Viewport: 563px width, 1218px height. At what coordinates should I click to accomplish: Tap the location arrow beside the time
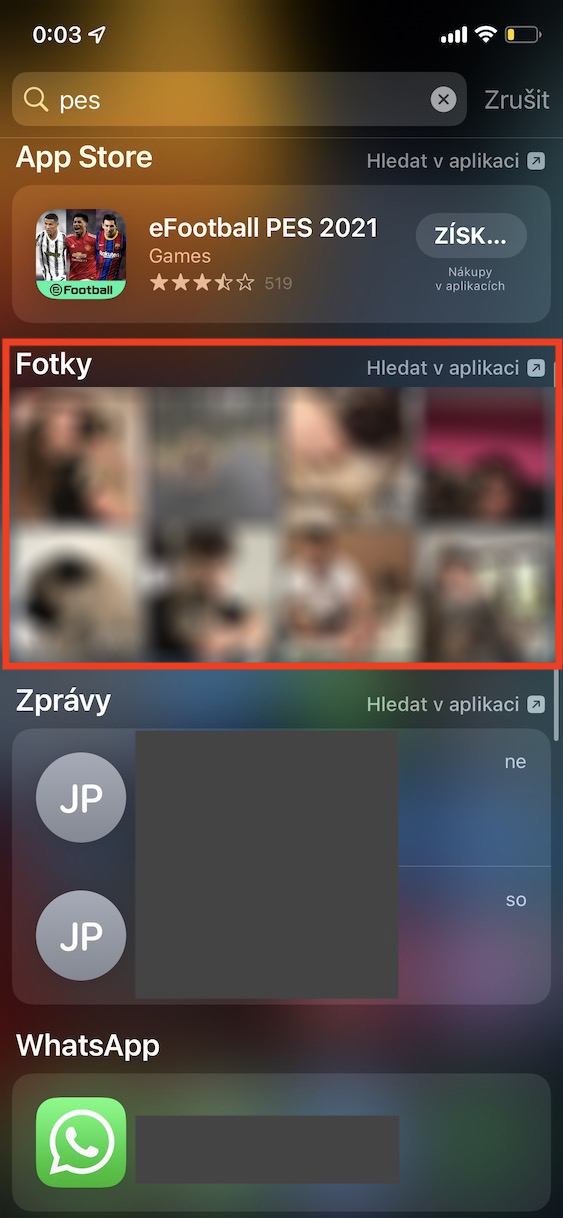98,35
